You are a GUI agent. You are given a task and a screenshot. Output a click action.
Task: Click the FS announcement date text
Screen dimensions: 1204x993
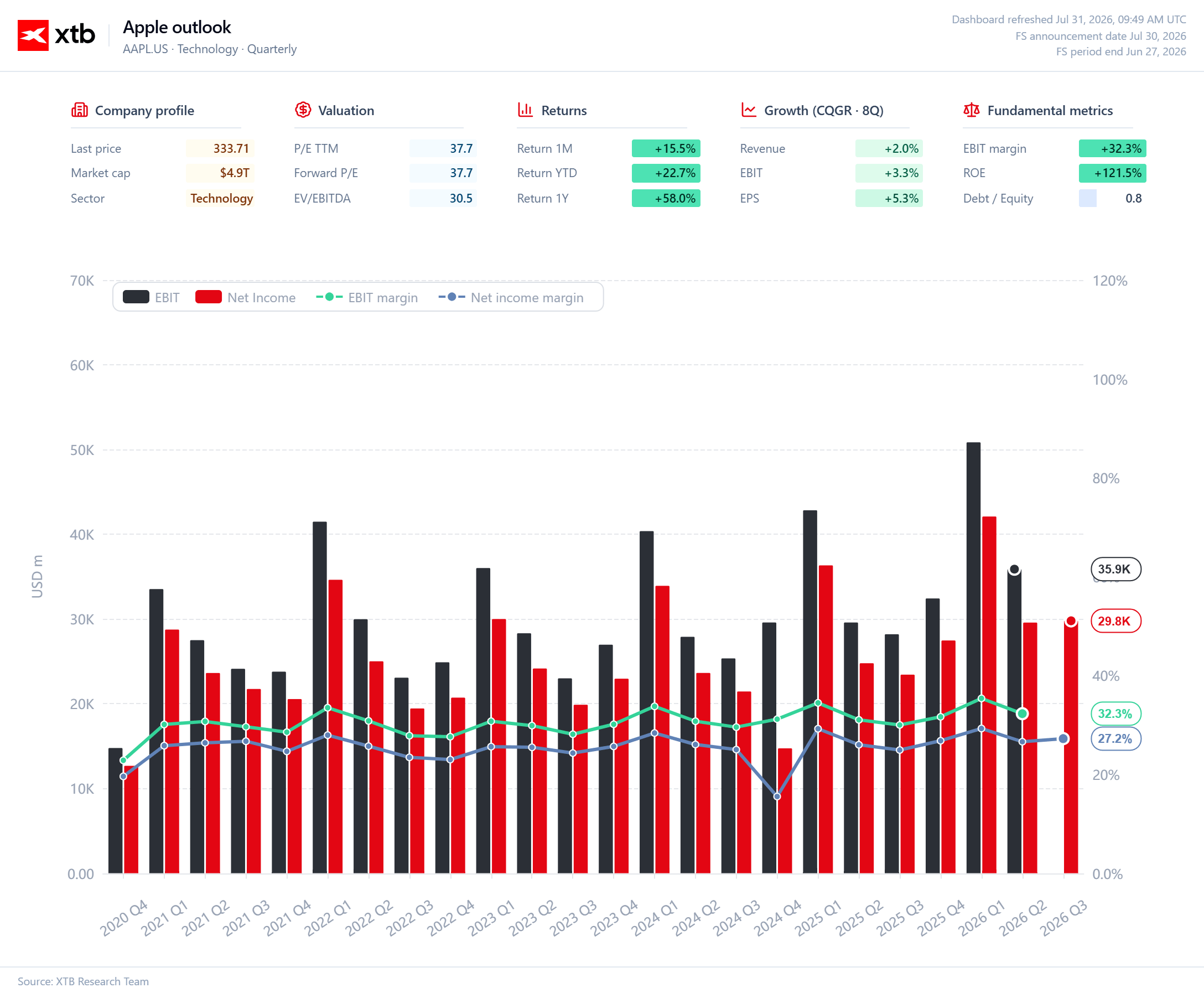[1101, 36]
